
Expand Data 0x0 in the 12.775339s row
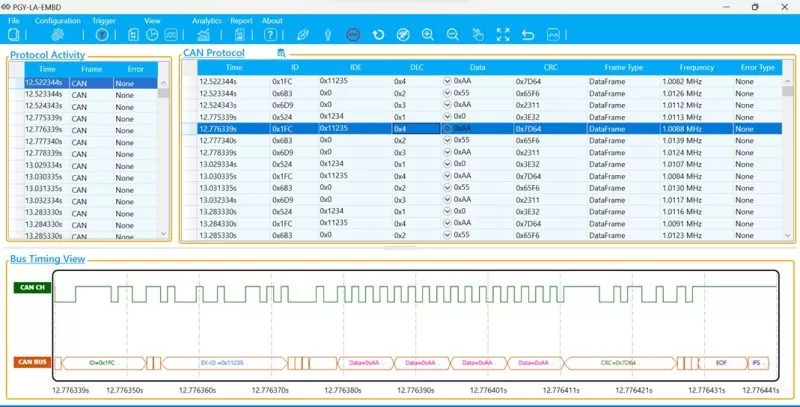447,116
